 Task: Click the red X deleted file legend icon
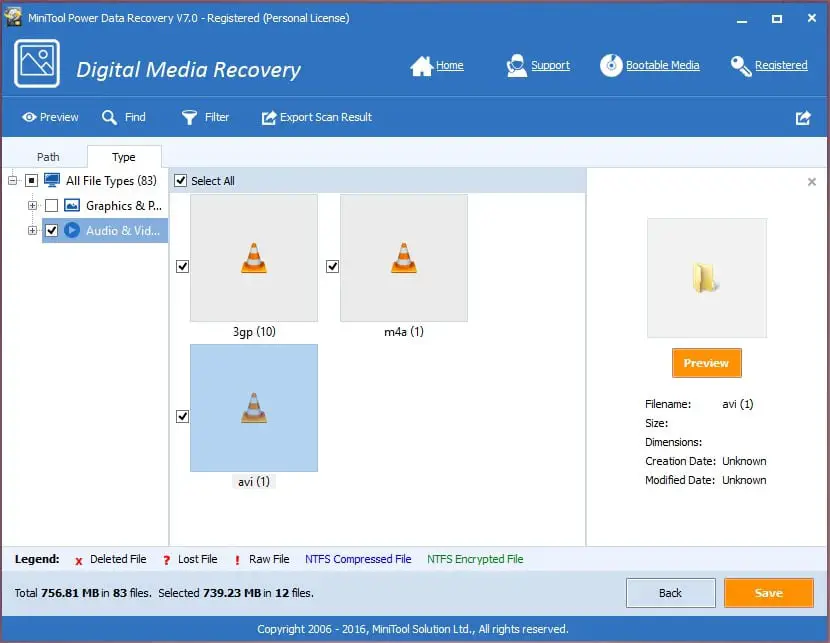pyautogui.click(x=78, y=561)
